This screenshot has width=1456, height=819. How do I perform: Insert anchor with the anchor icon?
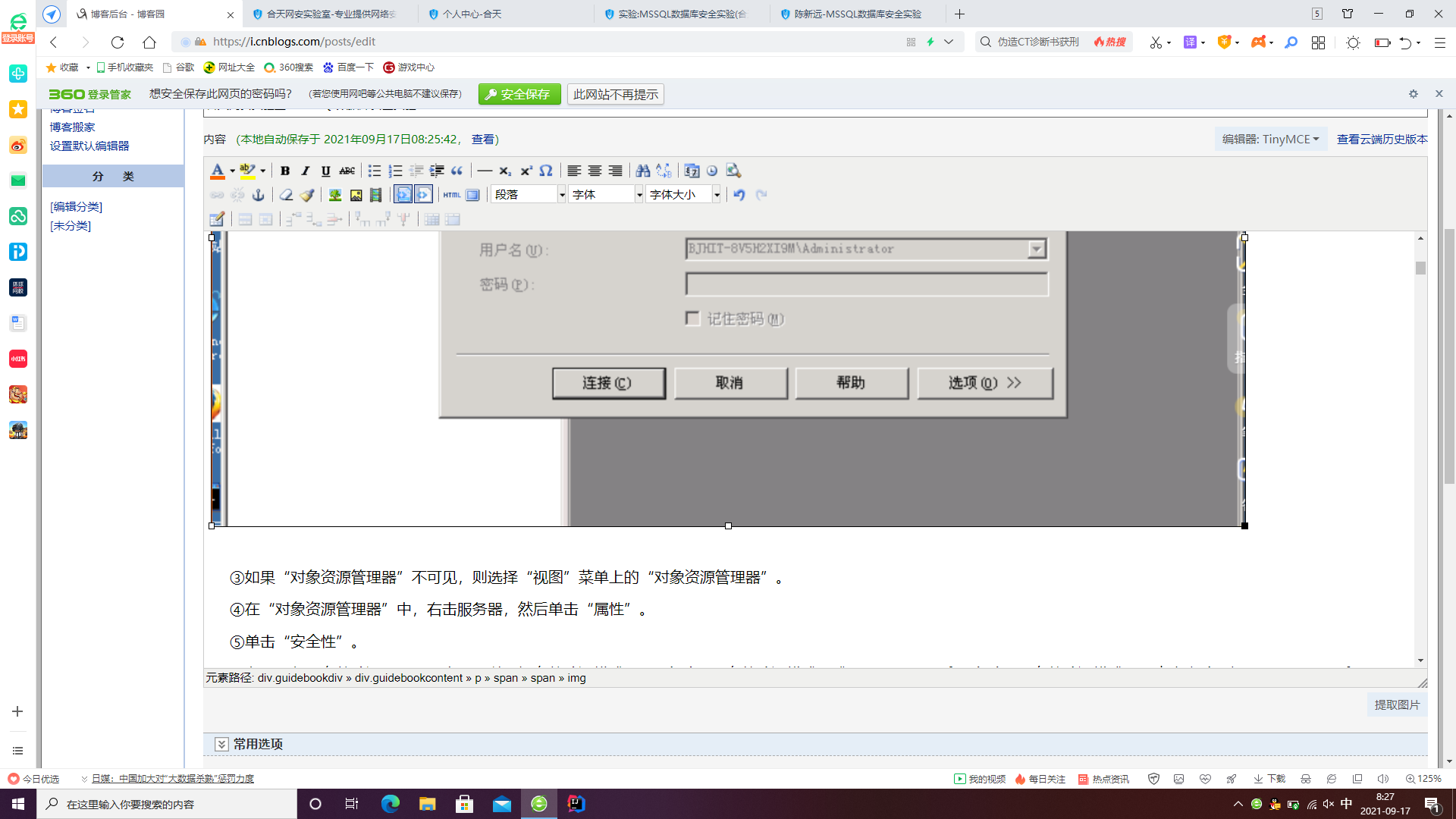tap(258, 195)
